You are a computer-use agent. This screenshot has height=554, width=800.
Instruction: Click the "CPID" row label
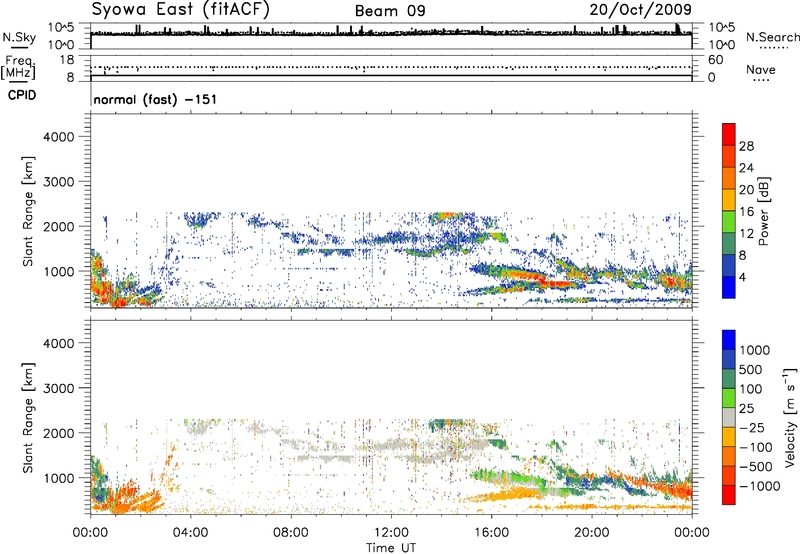click(x=22, y=95)
